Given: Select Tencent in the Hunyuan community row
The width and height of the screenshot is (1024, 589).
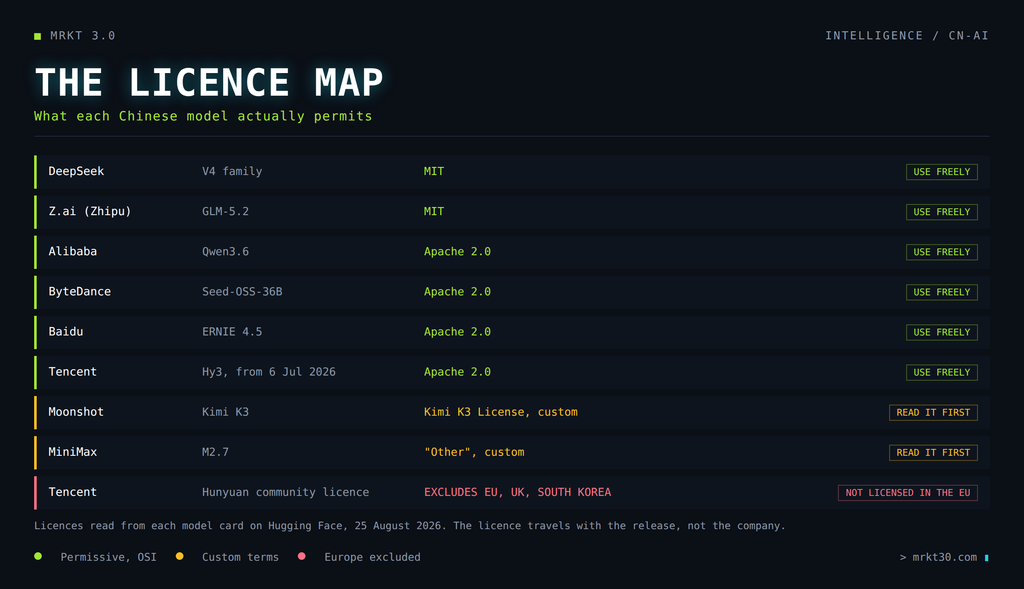Looking at the screenshot, I should (72, 492).
